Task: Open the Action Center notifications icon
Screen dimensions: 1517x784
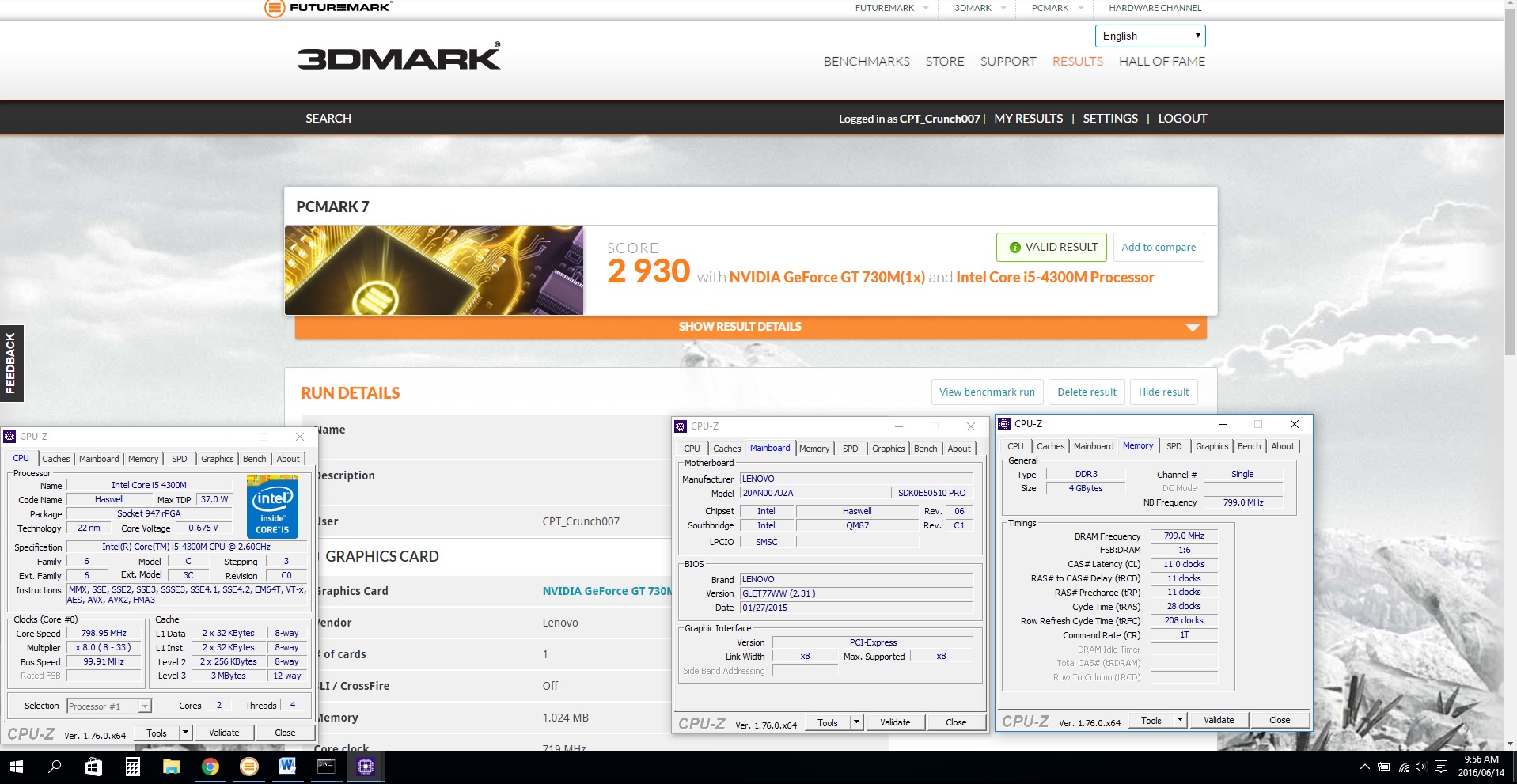Action: 1441,767
